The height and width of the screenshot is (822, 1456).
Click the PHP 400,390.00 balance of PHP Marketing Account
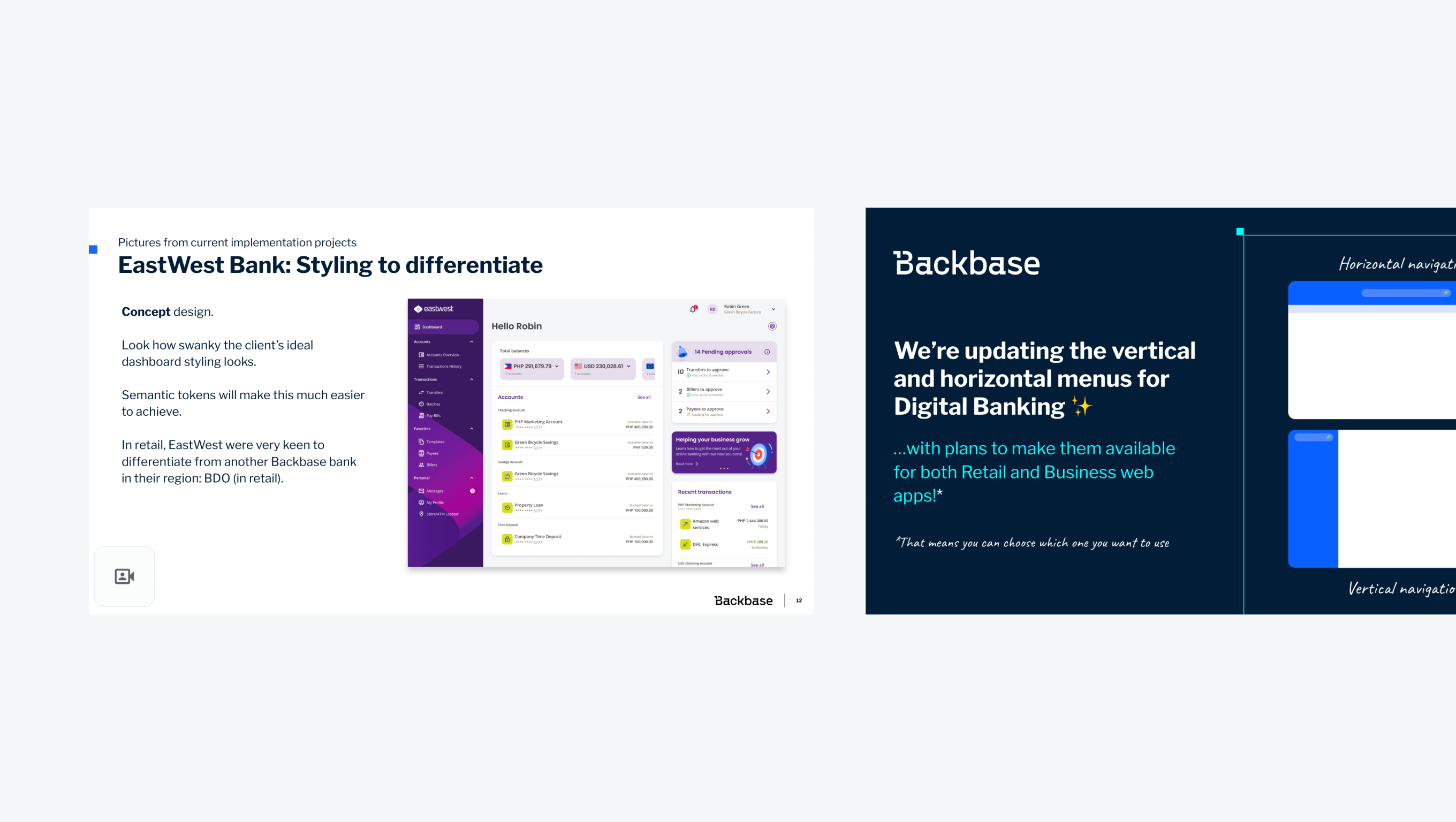click(639, 428)
